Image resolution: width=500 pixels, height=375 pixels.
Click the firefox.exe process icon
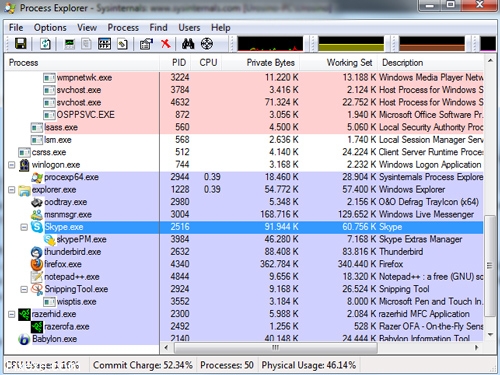pyautogui.click(x=37, y=264)
